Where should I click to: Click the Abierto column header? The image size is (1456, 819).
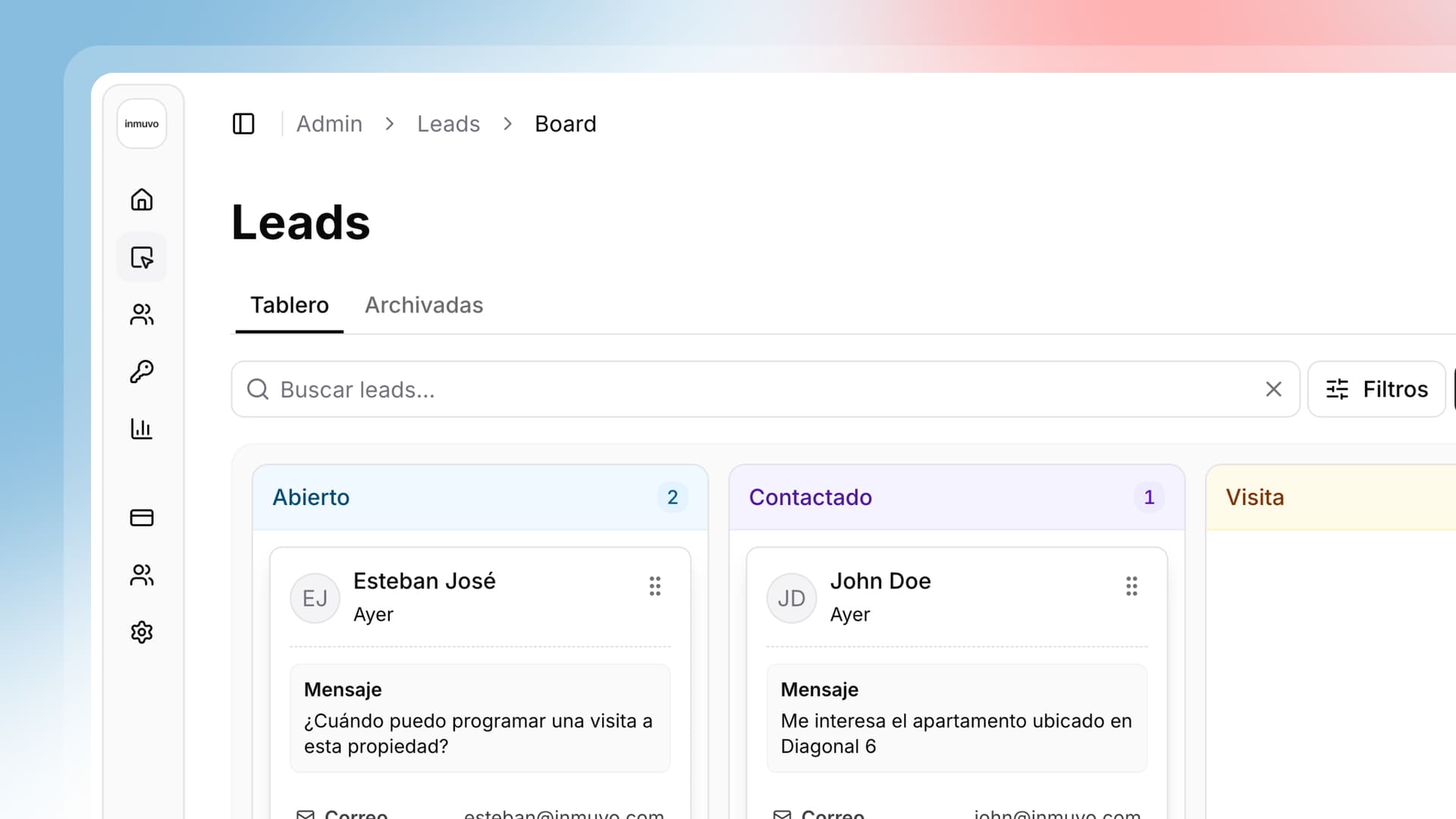[480, 497]
